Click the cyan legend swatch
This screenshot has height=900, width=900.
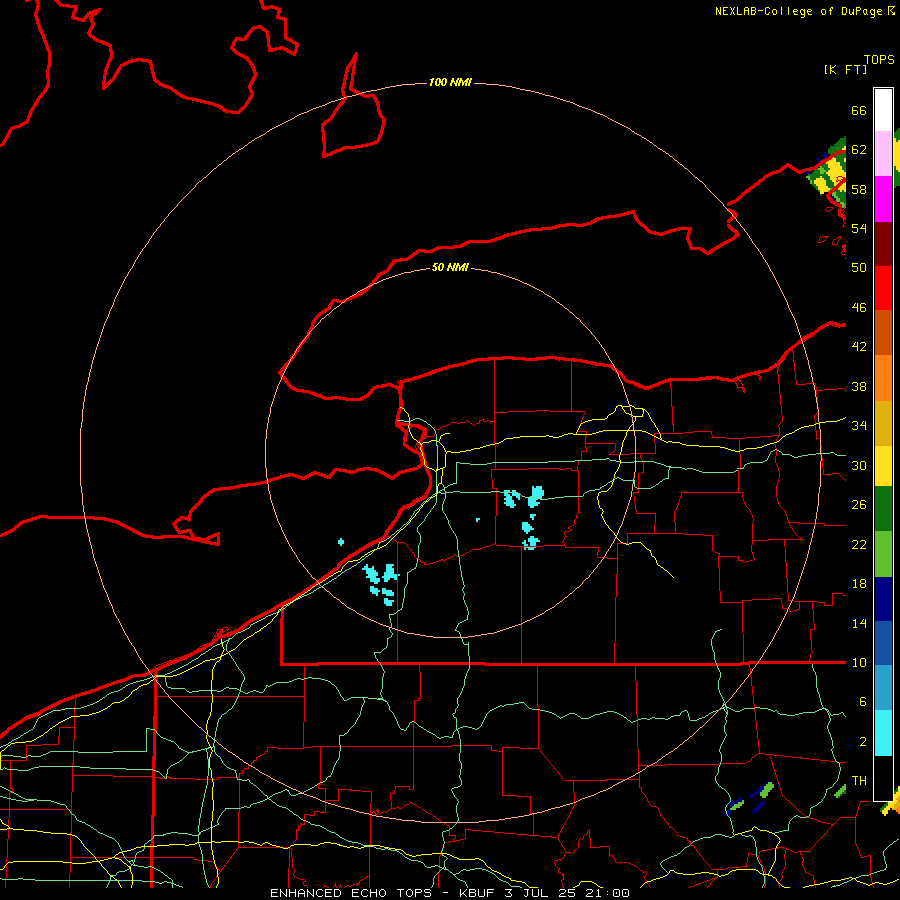click(x=883, y=733)
